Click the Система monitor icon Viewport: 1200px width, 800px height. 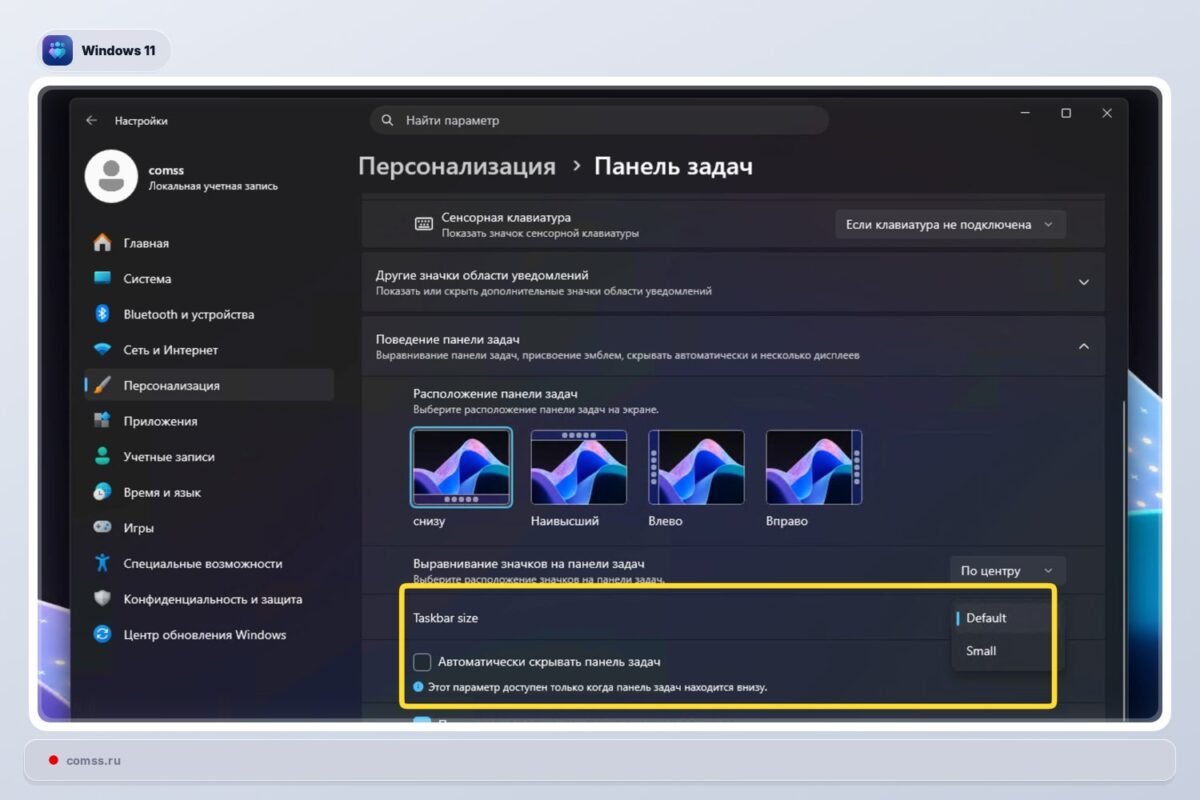(x=102, y=278)
